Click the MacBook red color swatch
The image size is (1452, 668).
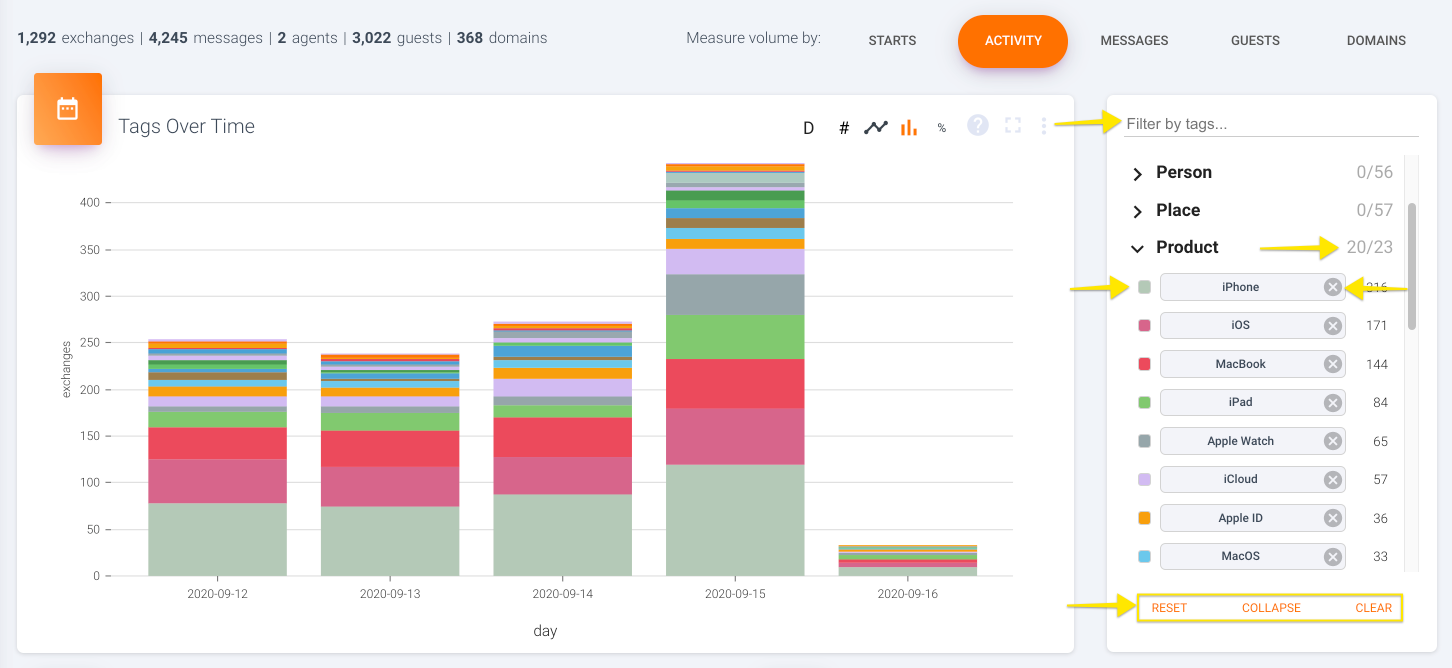tap(1144, 364)
